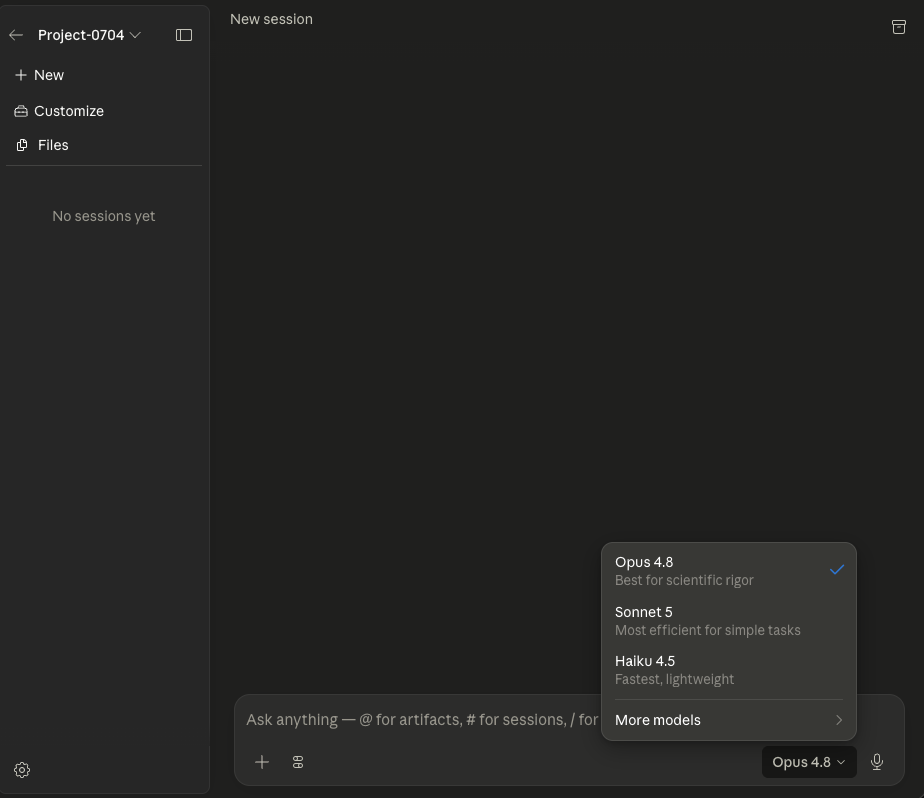Close the Opus 4.8 model selector dropdown
Image resolution: width=924 pixels, height=798 pixels.
[808, 762]
